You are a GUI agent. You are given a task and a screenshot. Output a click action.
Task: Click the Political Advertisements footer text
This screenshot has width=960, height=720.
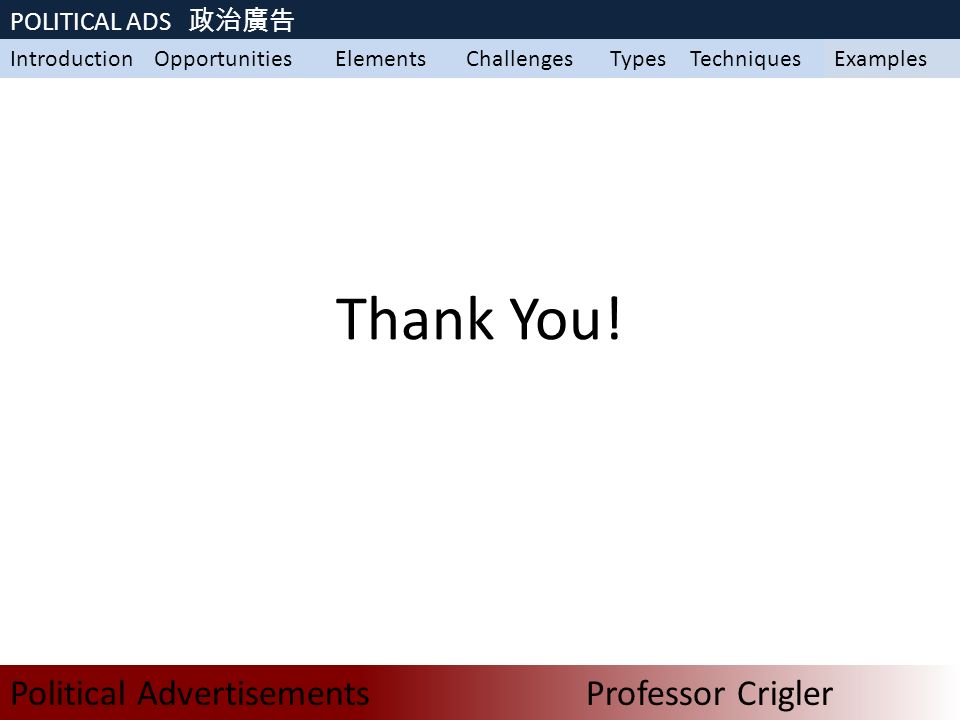click(190, 694)
